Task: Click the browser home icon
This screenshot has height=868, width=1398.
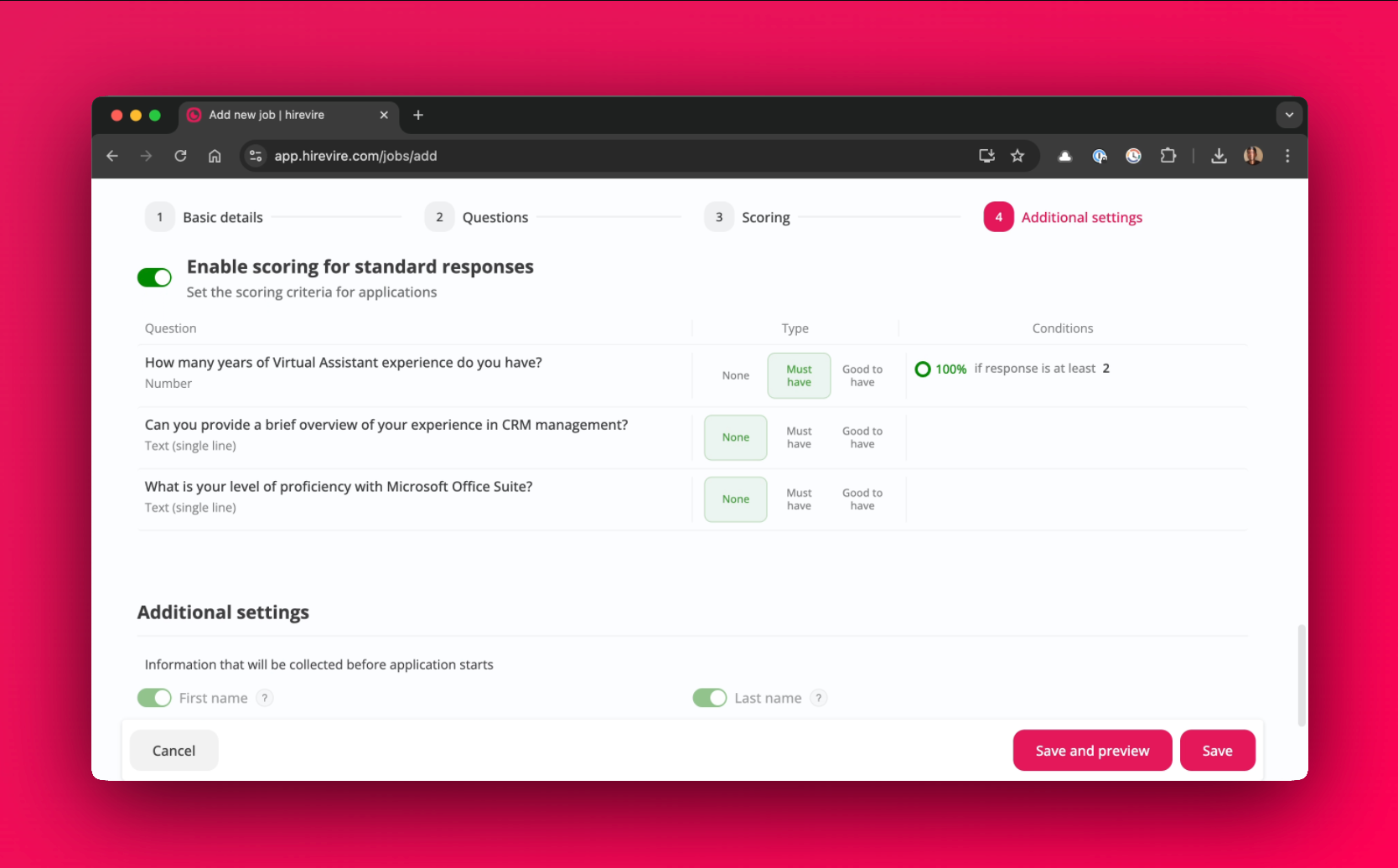Action: pyautogui.click(x=215, y=156)
